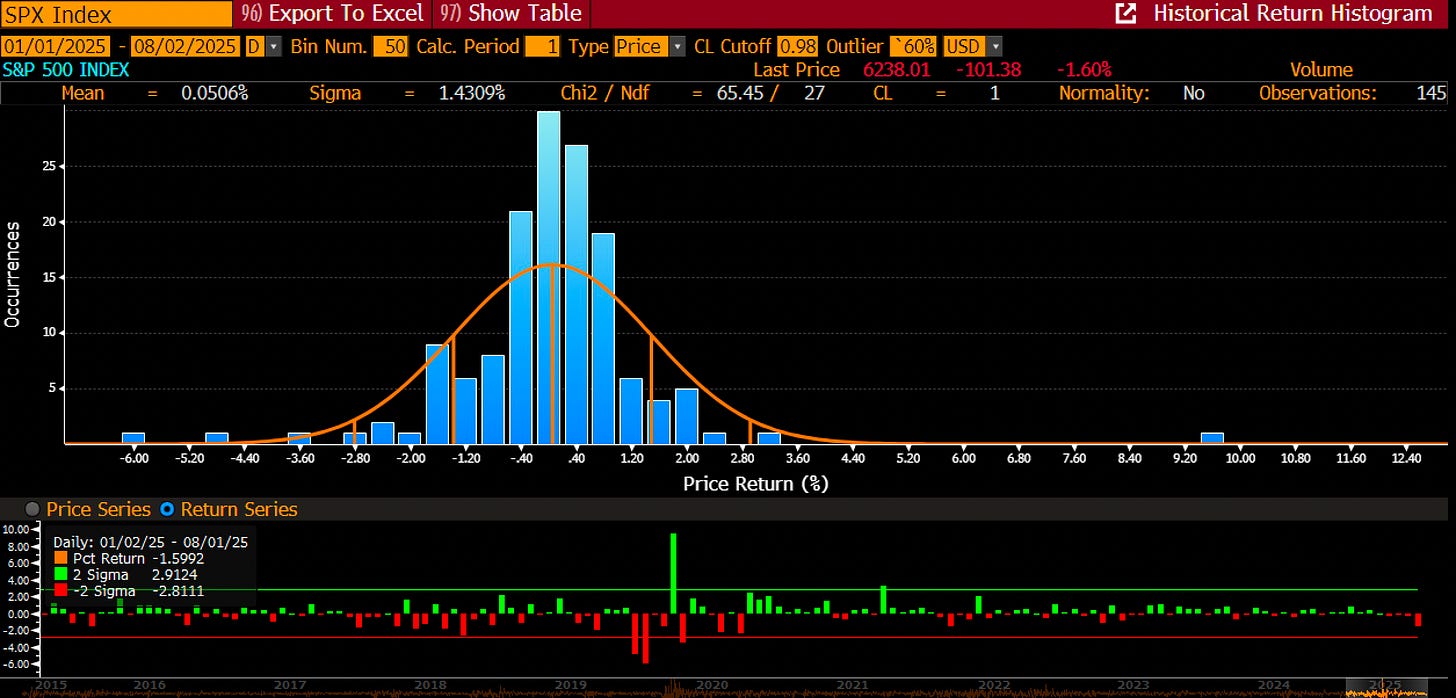Screen dimensions: 1456x698
Task: Click red -2 Sigma legend swatch
Action: [x=60, y=591]
